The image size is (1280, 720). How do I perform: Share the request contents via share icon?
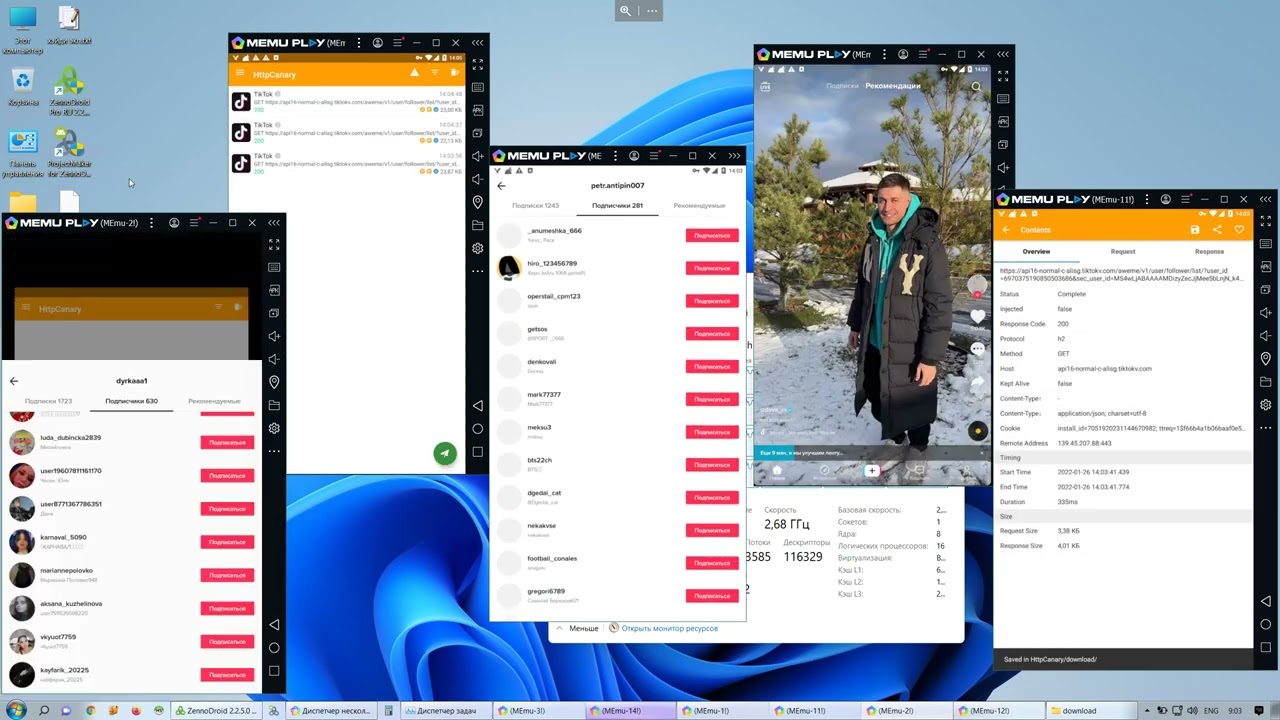(x=1217, y=230)
